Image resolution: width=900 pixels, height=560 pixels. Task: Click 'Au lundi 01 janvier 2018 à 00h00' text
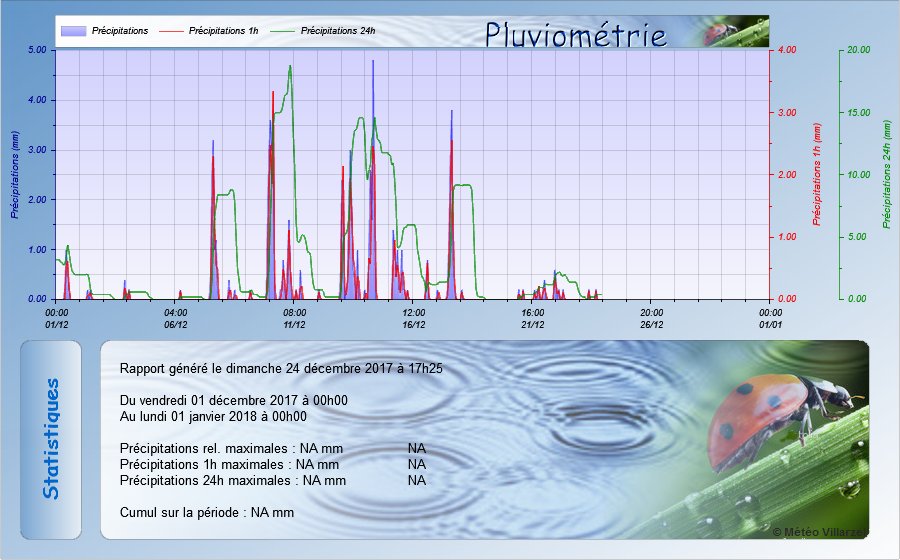click(x=213, y=417)
